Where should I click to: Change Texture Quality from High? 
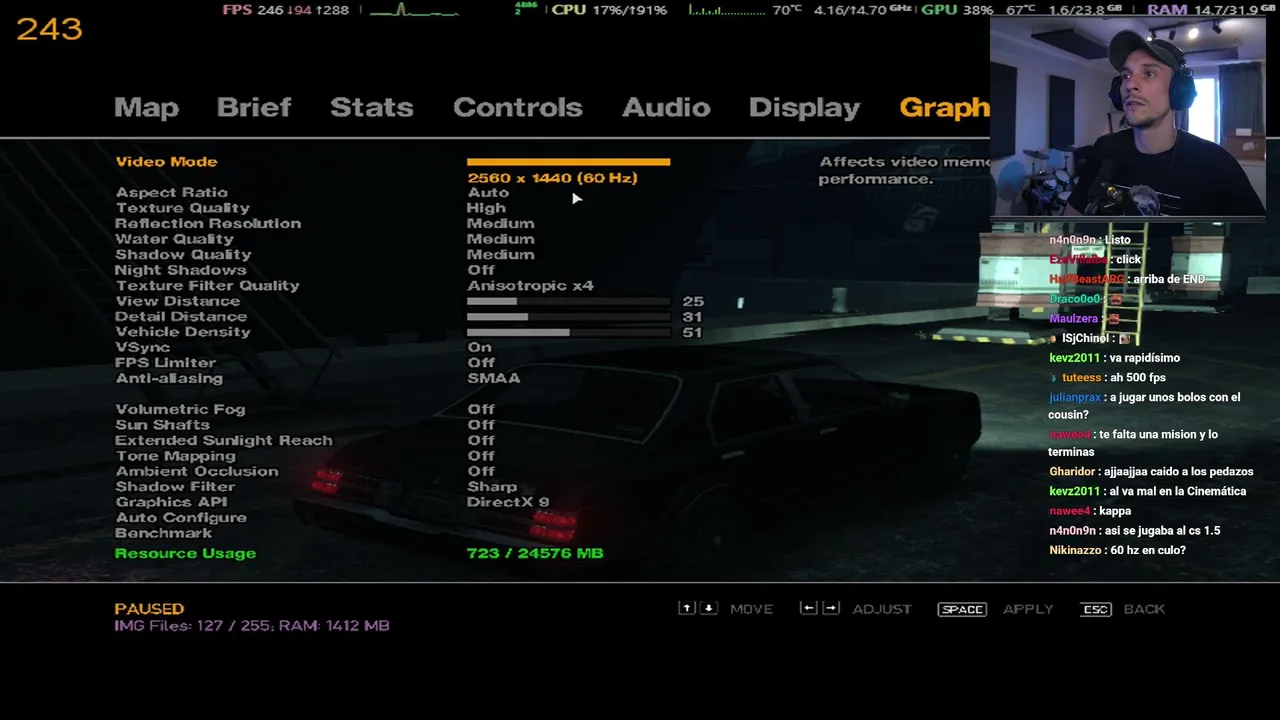click(x=486, y=208)
